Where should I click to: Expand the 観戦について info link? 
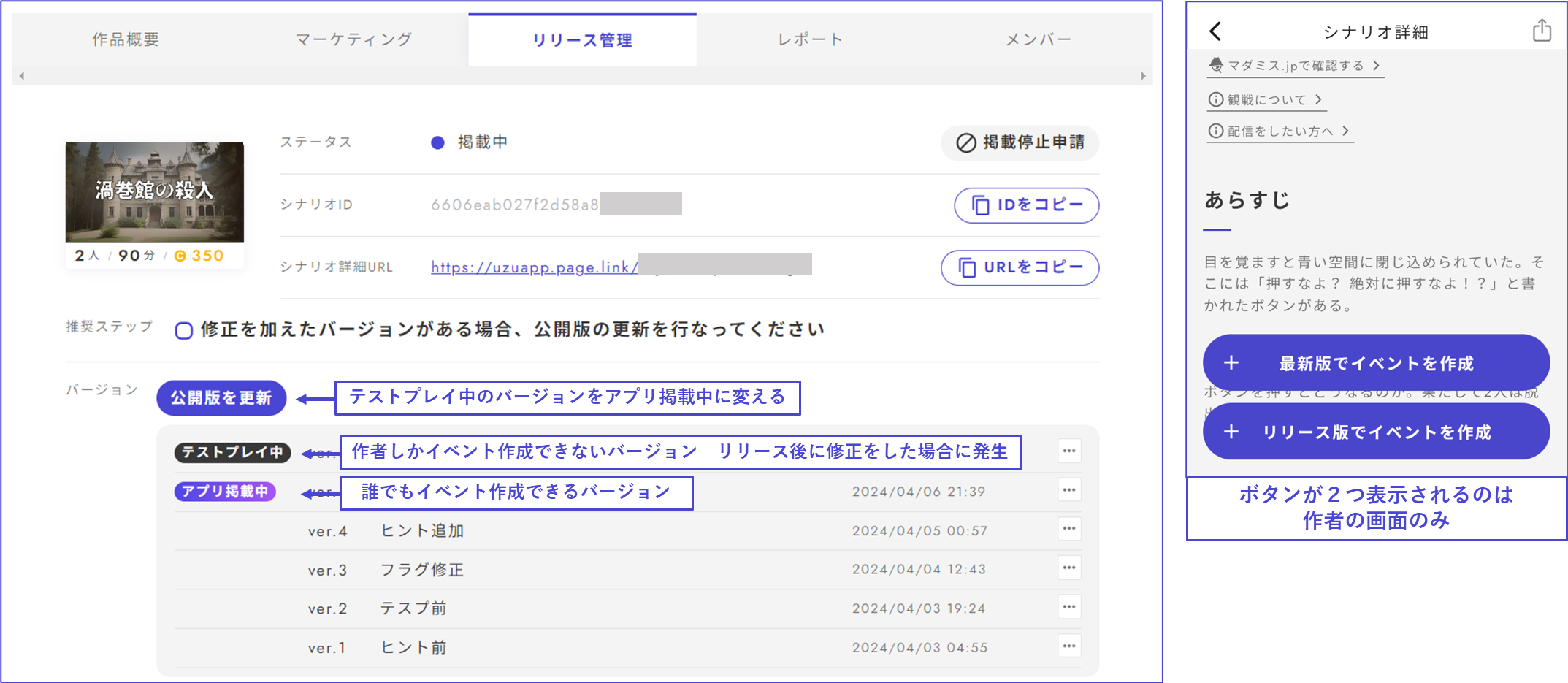pos(1266,100)
